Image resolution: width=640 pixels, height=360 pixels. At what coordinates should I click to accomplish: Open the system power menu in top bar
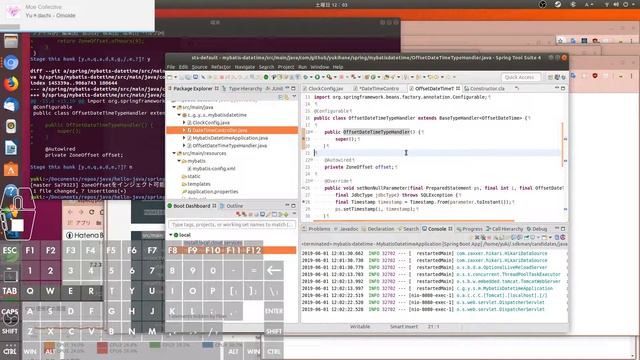(625, 4)
